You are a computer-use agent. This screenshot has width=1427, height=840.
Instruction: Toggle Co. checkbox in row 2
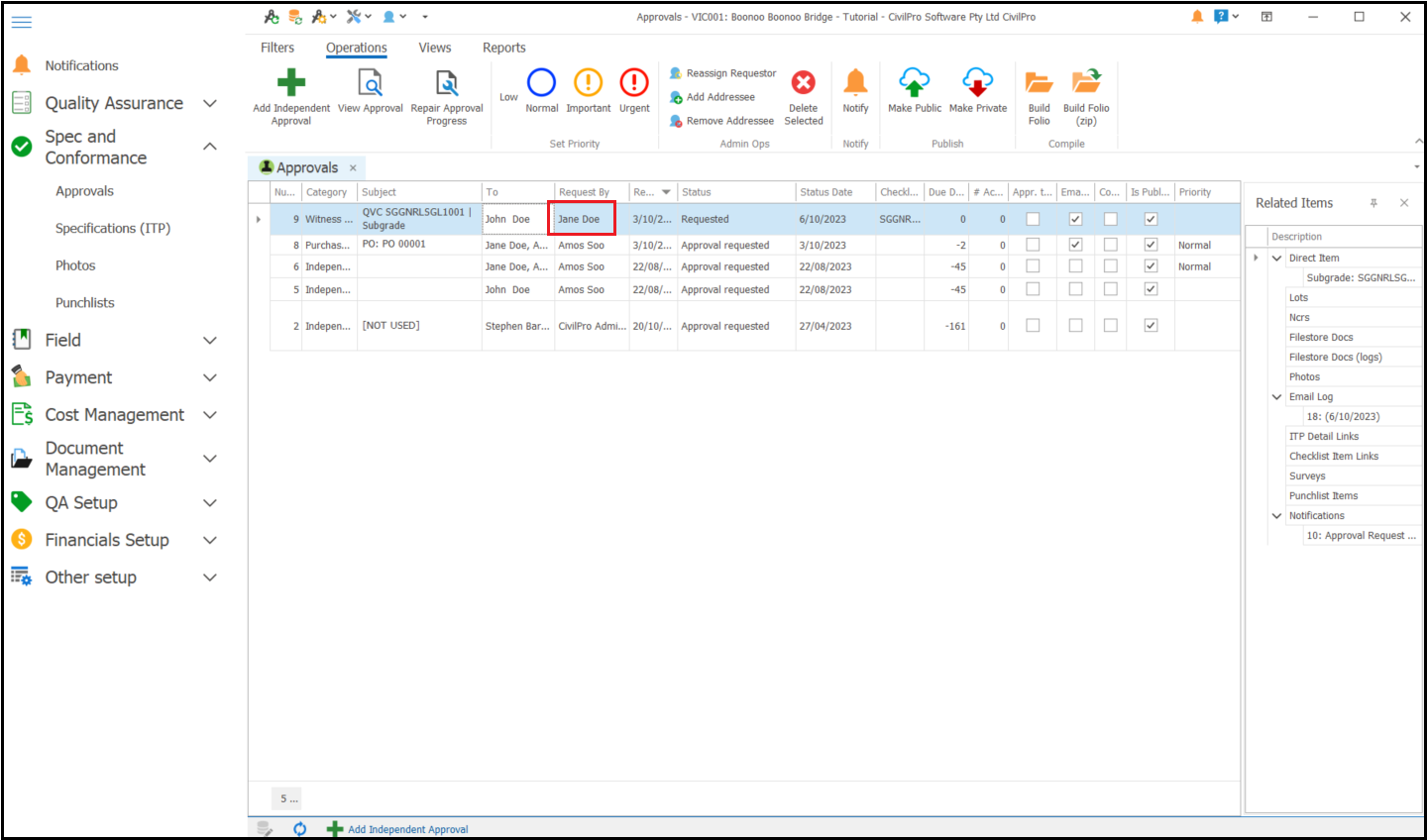(x=1110, y=325)
